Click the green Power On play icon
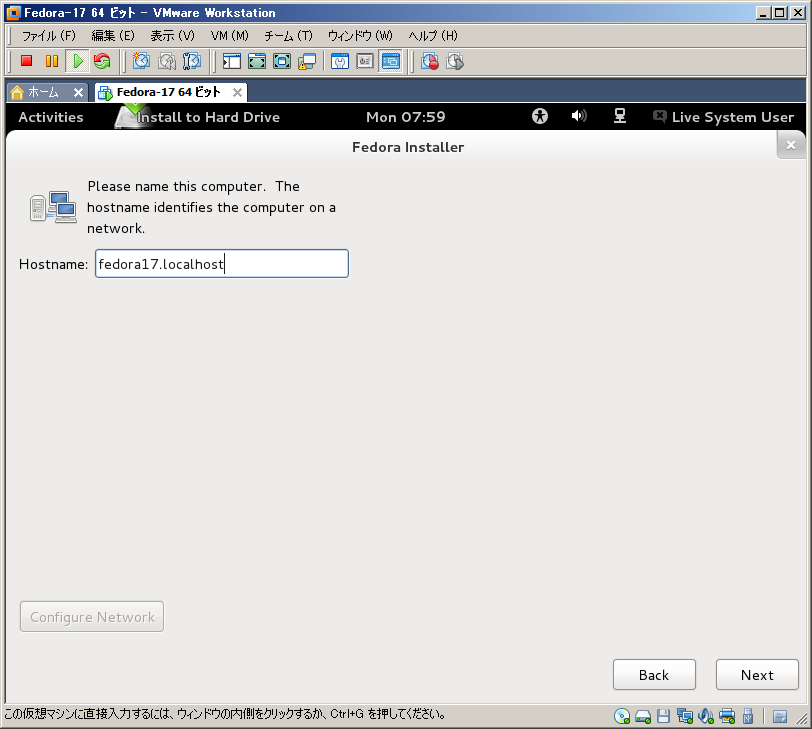This screenshot has height=729, width=812. (77, 61)
